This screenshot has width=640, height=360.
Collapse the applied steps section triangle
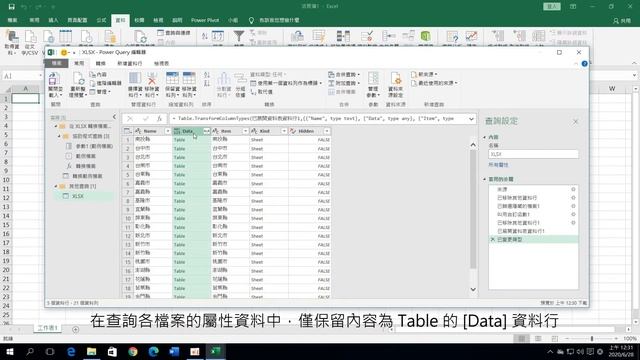click(484, 179)
